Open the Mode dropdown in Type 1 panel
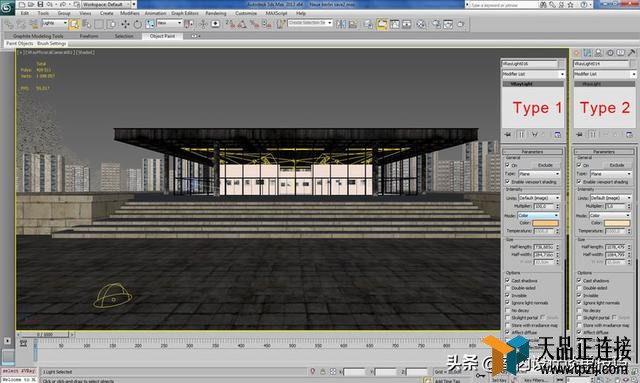This screenshot has width=640, height=383. (538, 215)
